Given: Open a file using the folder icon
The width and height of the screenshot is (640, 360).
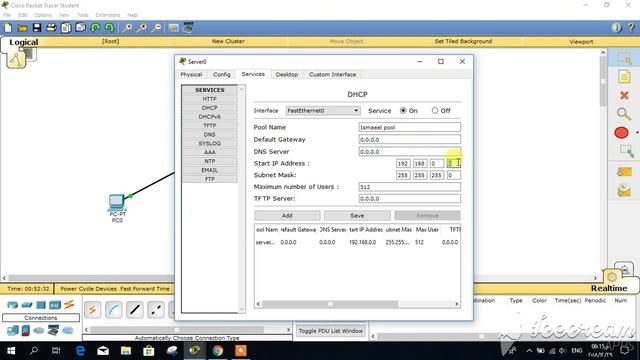Looking at the screenshot, I should (x=22, y=28).
